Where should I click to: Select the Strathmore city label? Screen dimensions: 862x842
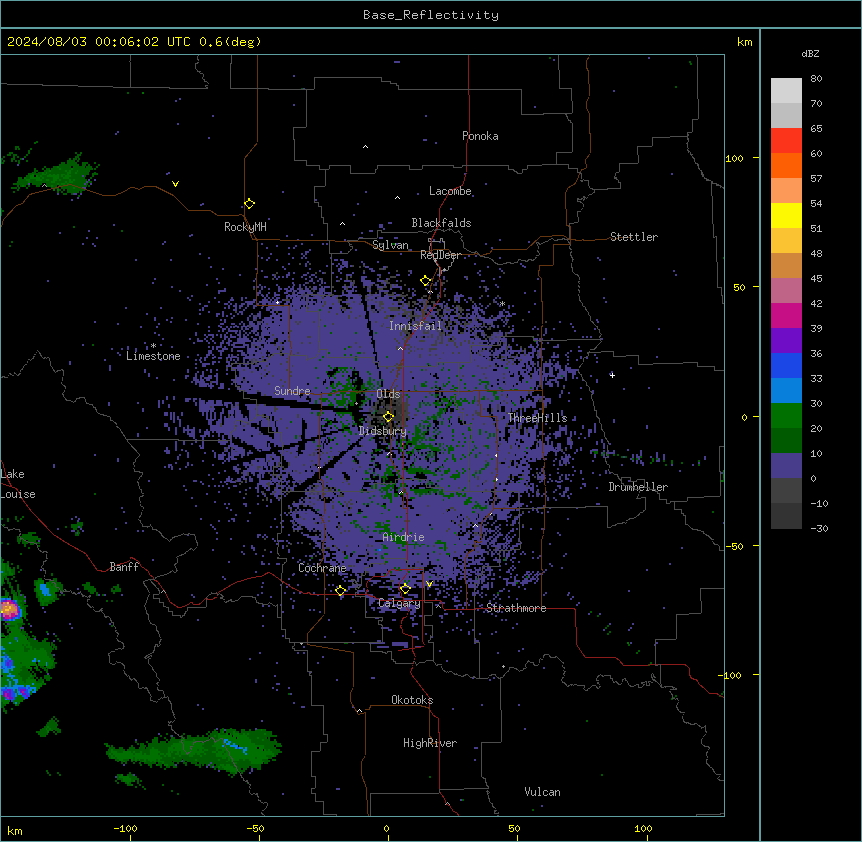(x=516, y=608)
